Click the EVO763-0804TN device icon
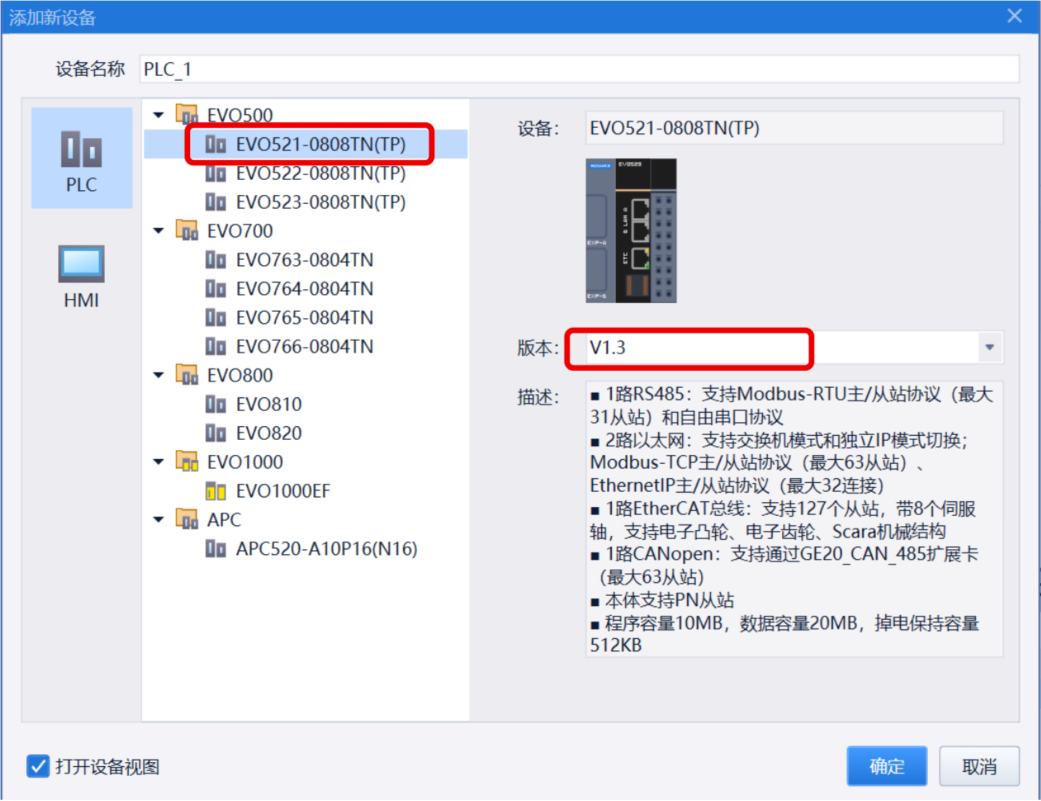 pos(215,260)
